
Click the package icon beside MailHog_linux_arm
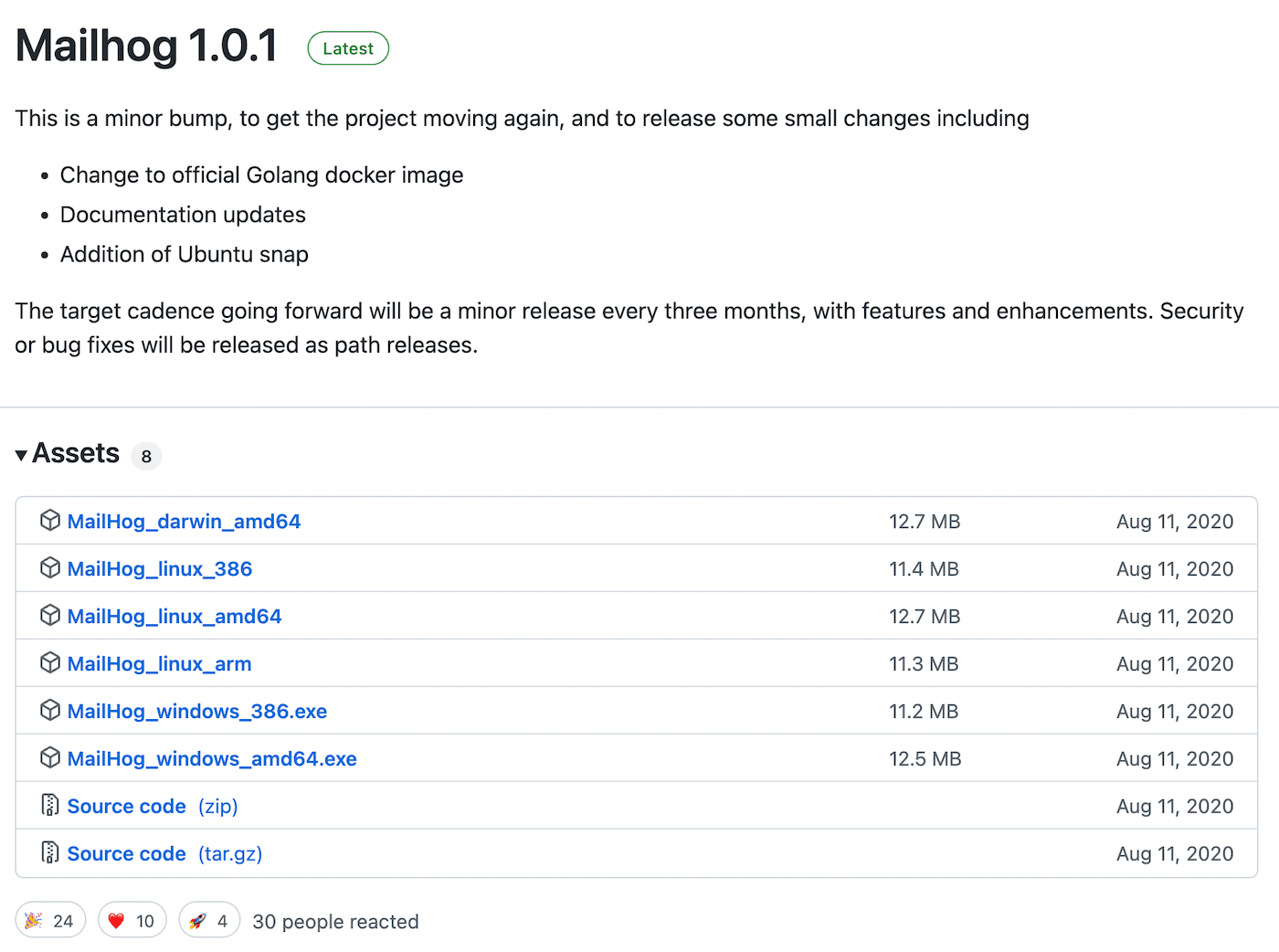pyautogui.click(x=50, y=662)
